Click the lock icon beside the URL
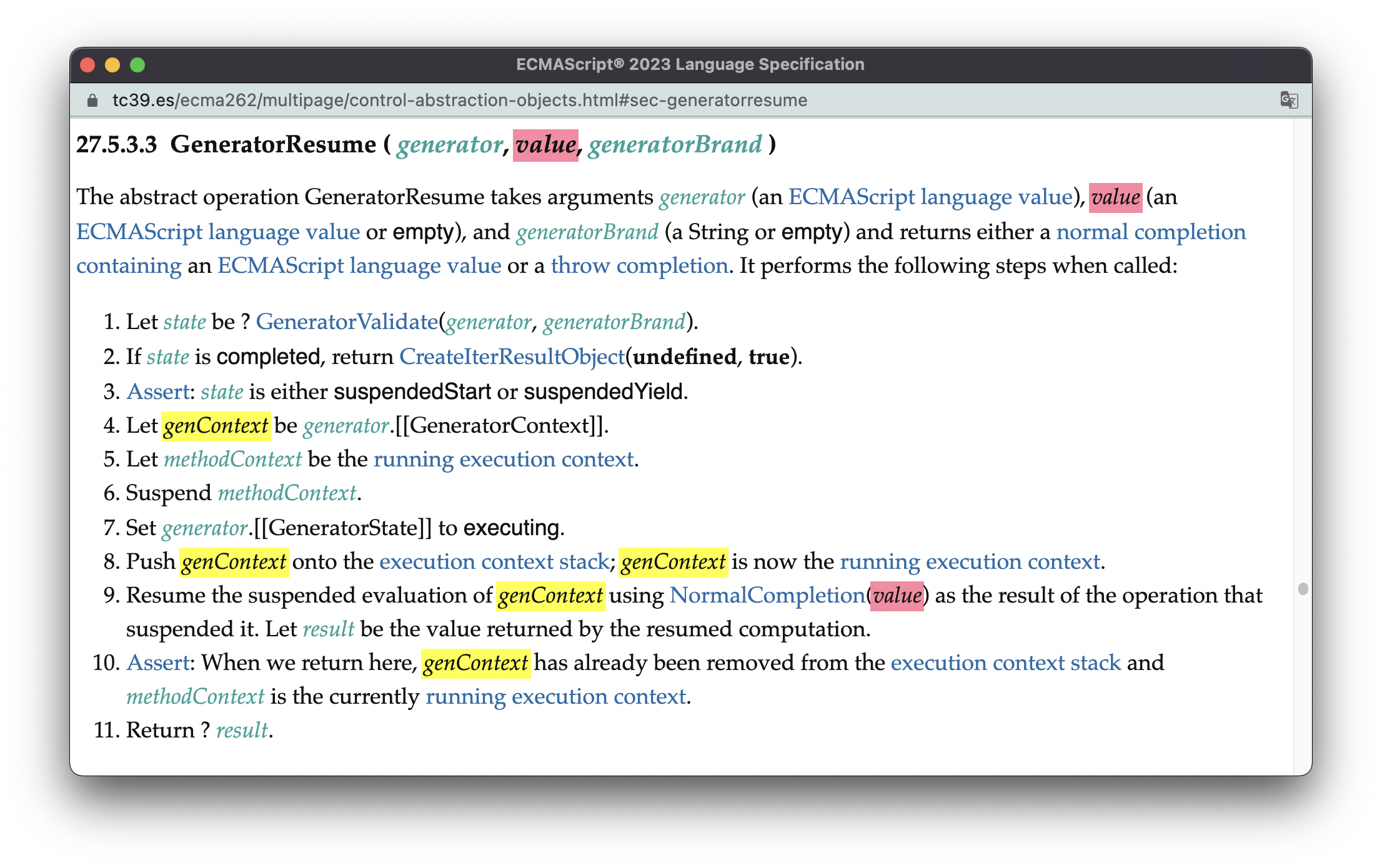Viewport: 1382px width, 868px height. [92, 100]
